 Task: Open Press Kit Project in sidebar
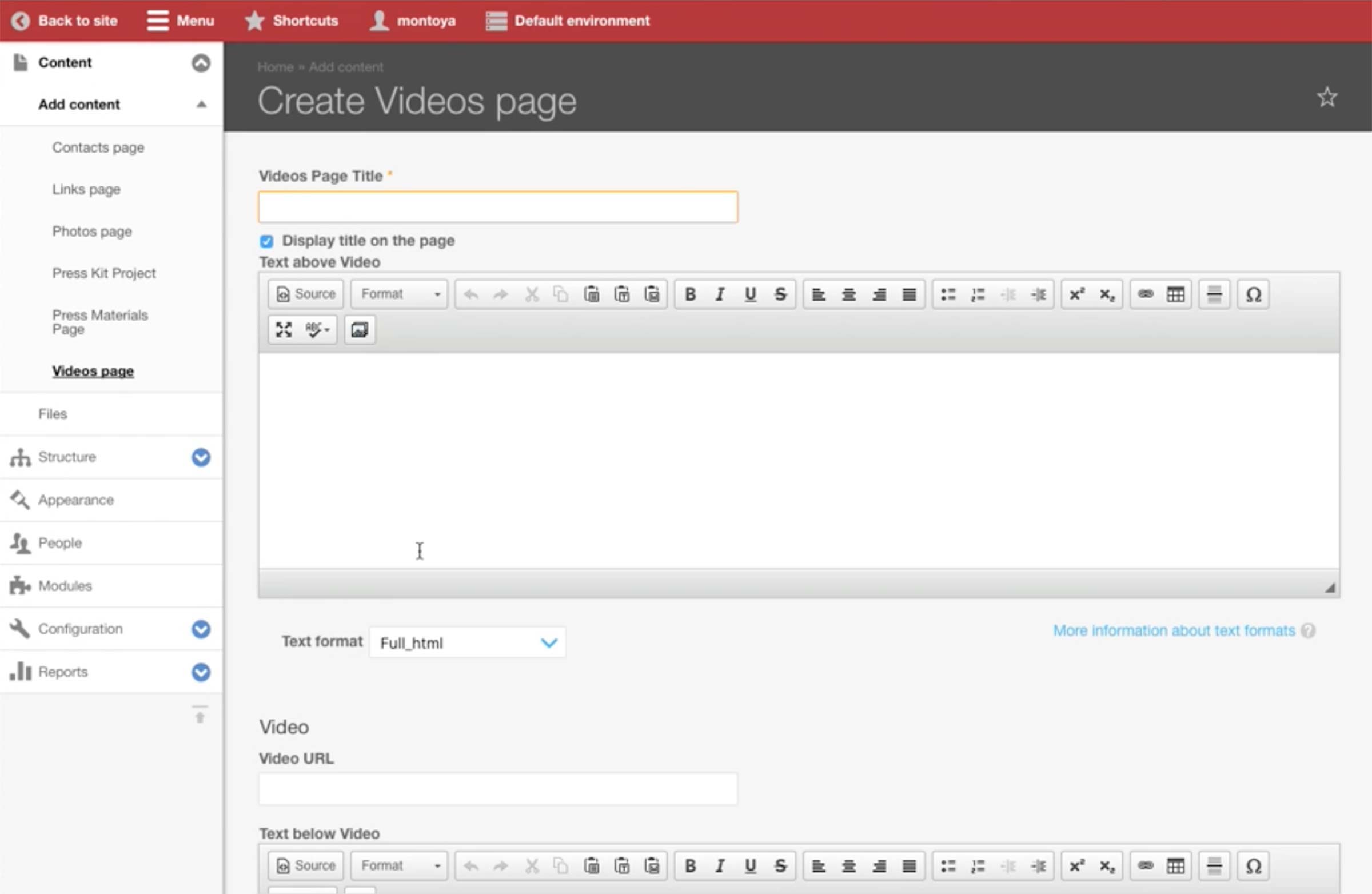tap(104, 273)
